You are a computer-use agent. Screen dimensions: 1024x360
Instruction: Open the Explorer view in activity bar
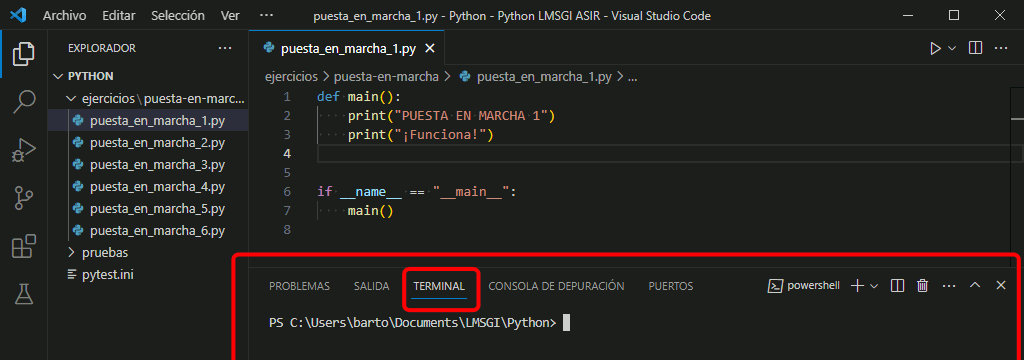(24, 54)
